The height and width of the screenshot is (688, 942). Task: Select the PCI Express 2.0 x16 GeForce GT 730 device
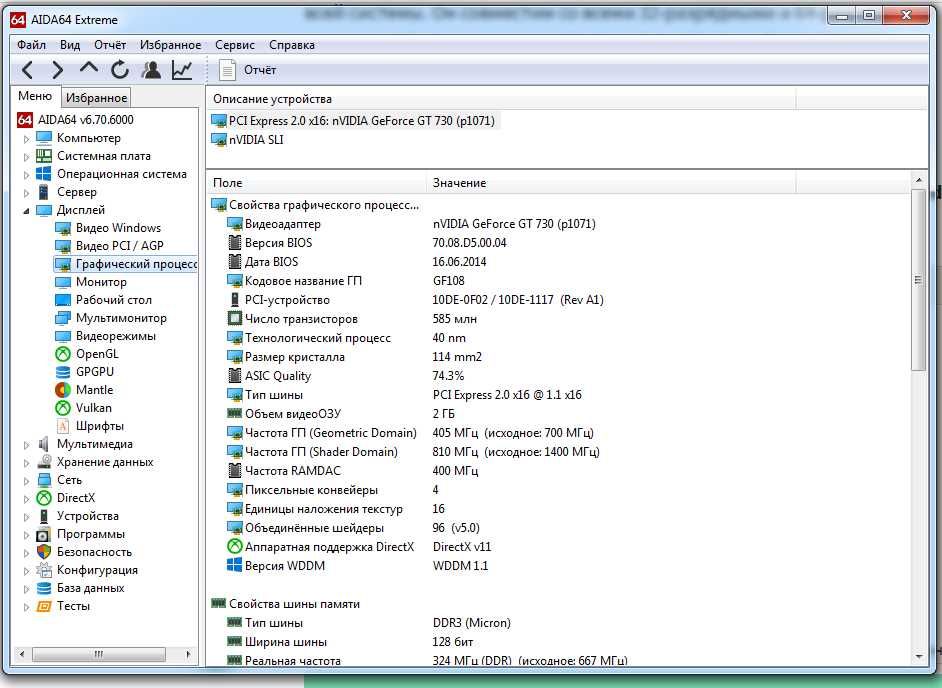click(362, 121)
